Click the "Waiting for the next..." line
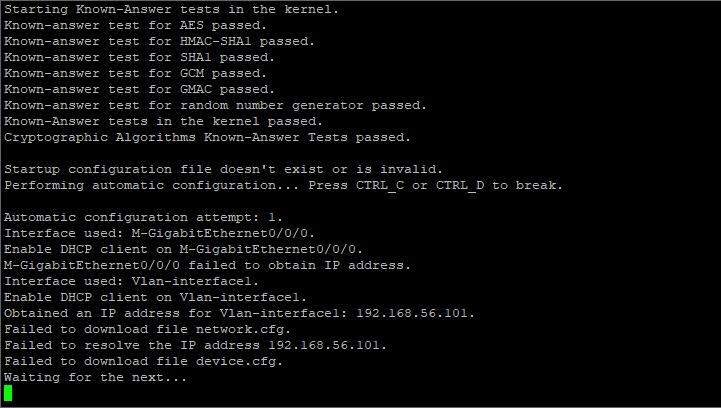This screenshot has height=408, width=721. 95,377
